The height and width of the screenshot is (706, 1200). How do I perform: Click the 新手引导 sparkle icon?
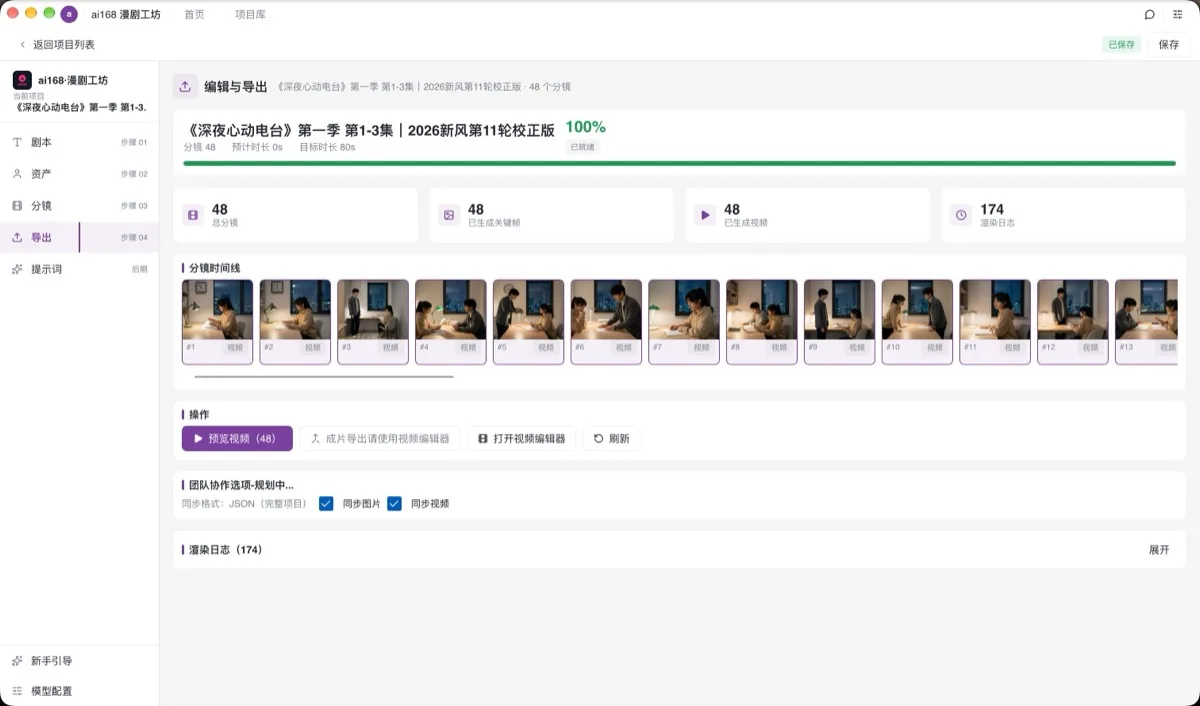pos(17,661)
